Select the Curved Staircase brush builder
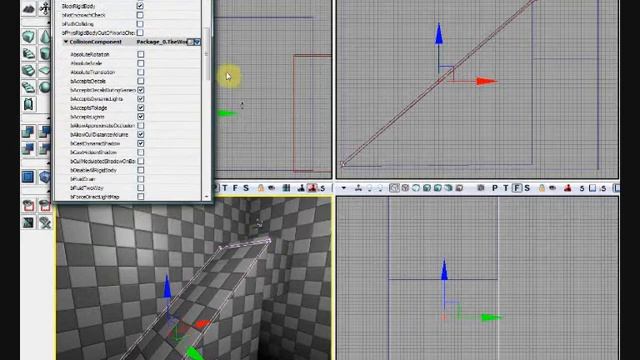The image size is (640, 360). point(29,53)
